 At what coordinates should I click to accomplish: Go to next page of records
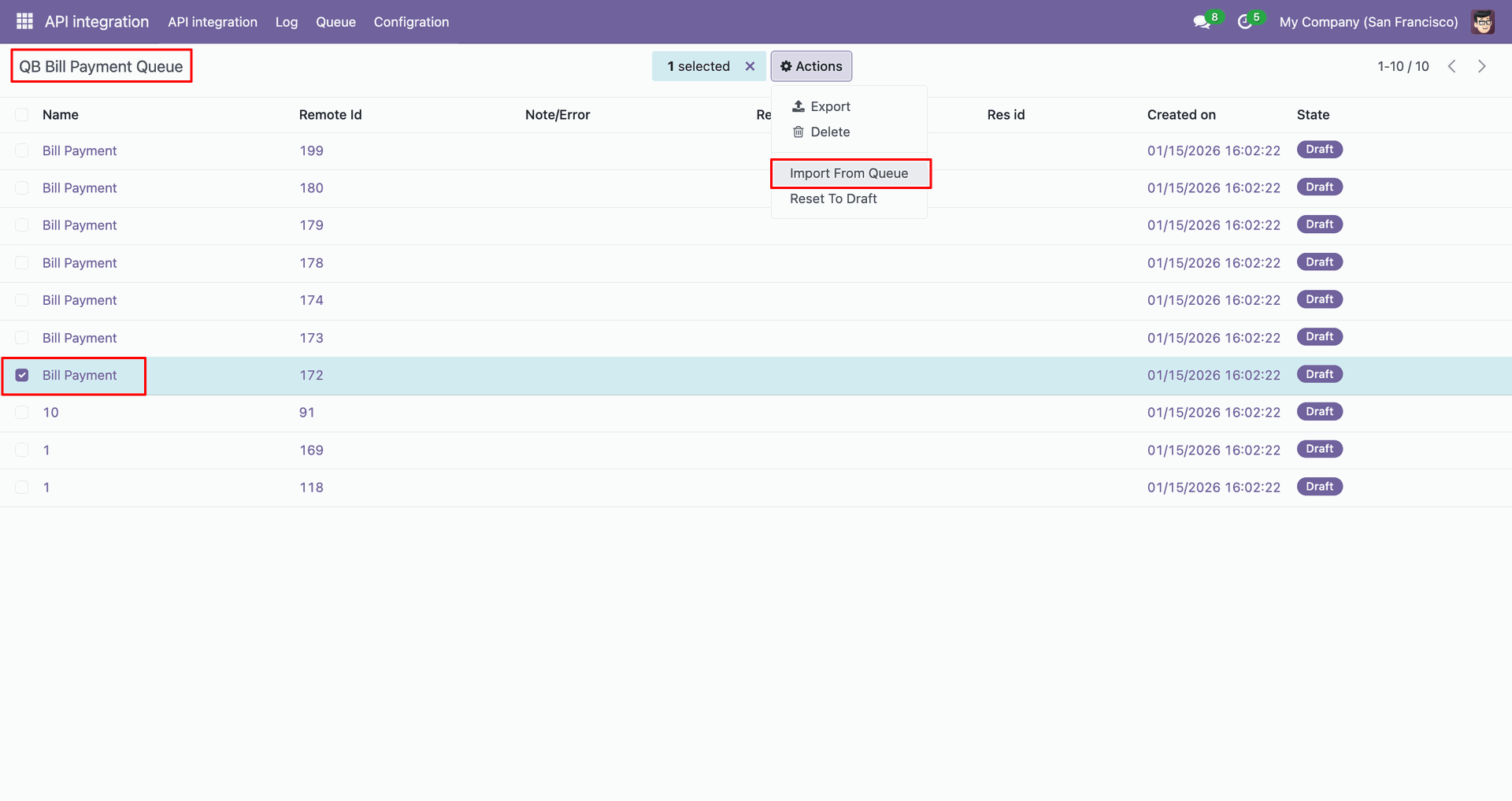click(x=1481, y=66)
